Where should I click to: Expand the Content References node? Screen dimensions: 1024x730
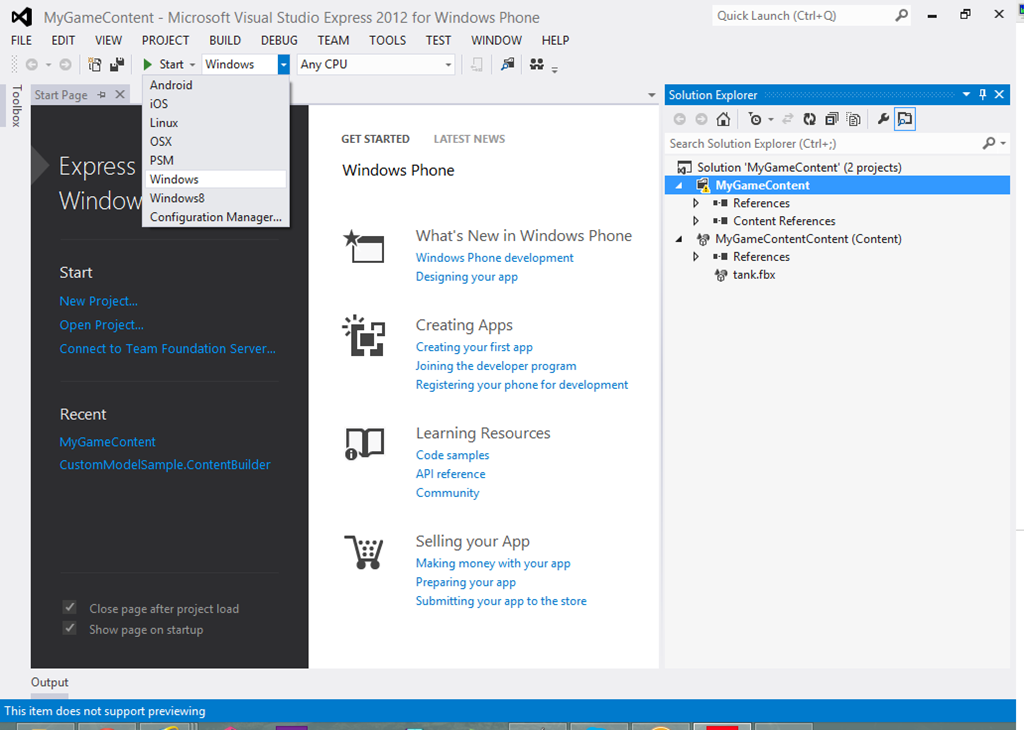tap(696, 221)
